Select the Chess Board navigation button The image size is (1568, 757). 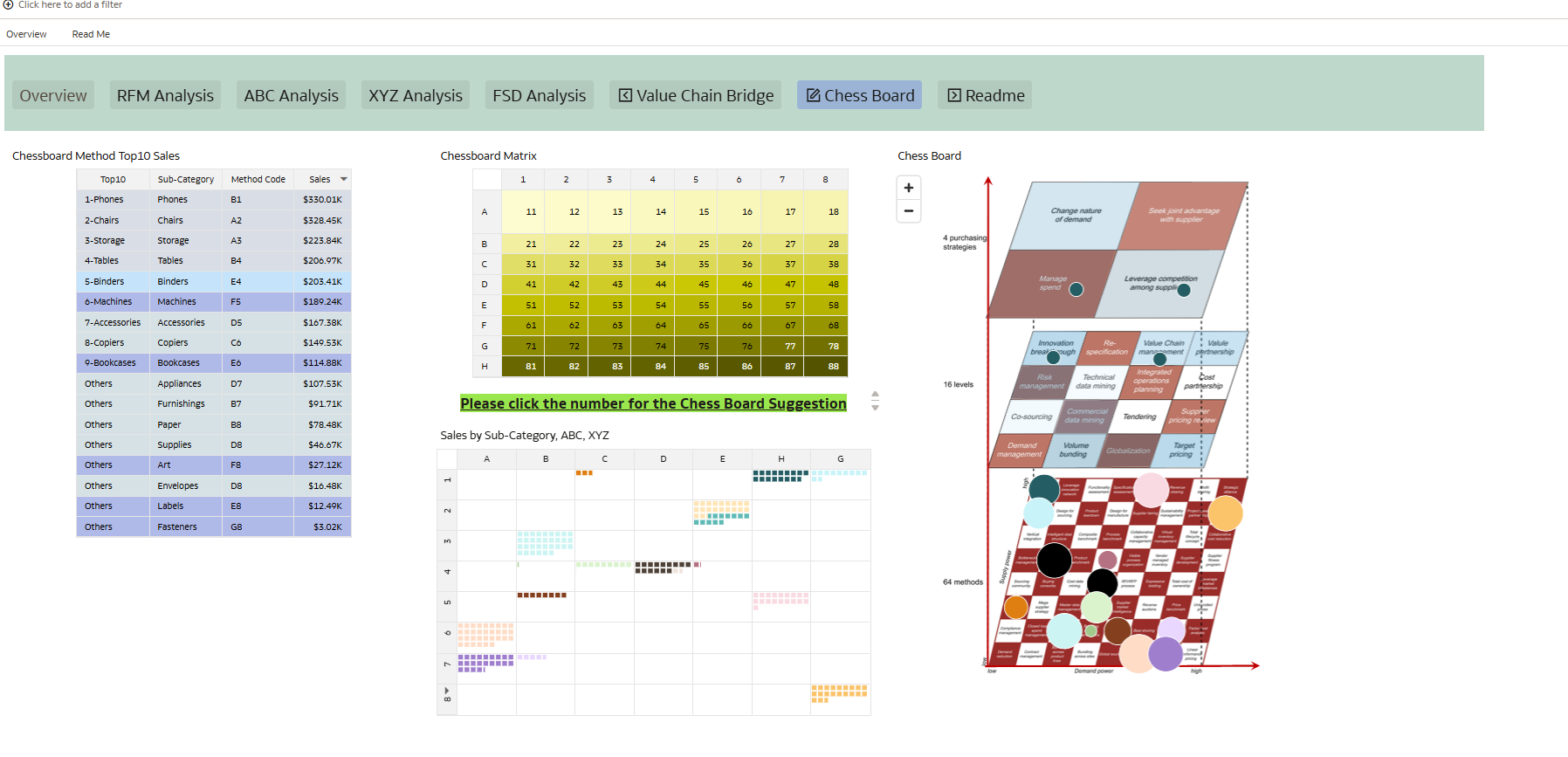[x=860, y=95]
